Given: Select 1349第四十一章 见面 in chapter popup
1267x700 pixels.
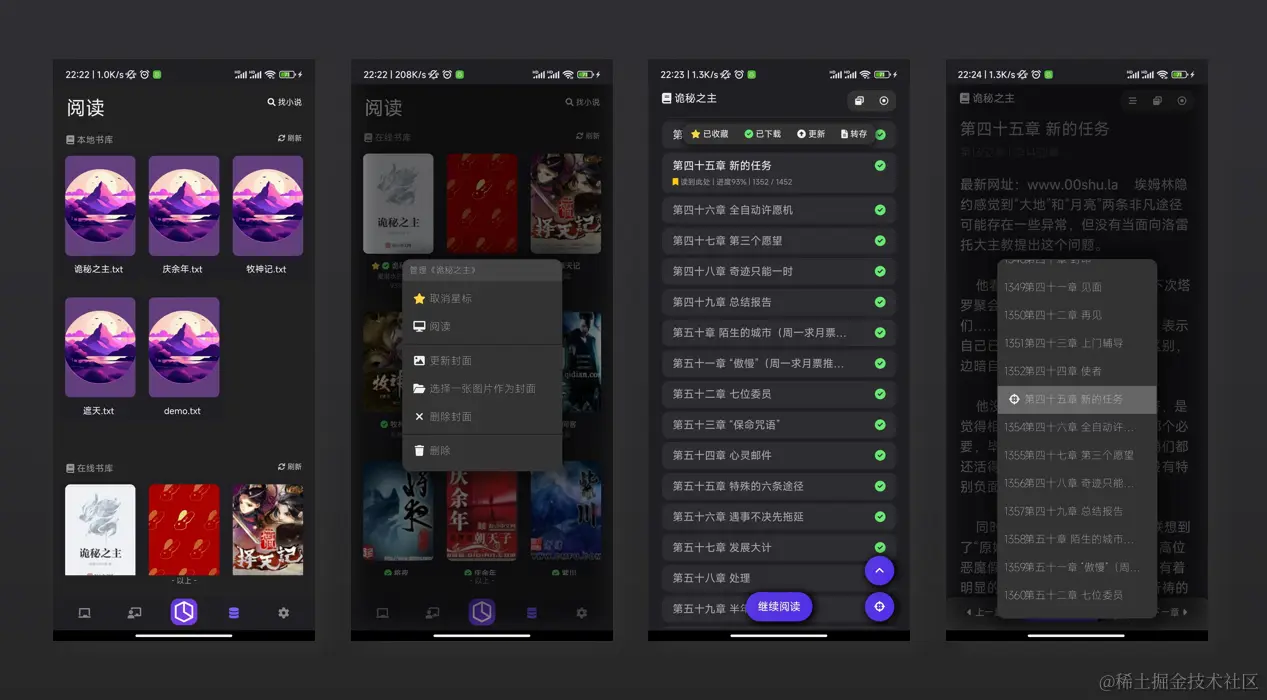Looking at the screenshot, I should 1077,287.
